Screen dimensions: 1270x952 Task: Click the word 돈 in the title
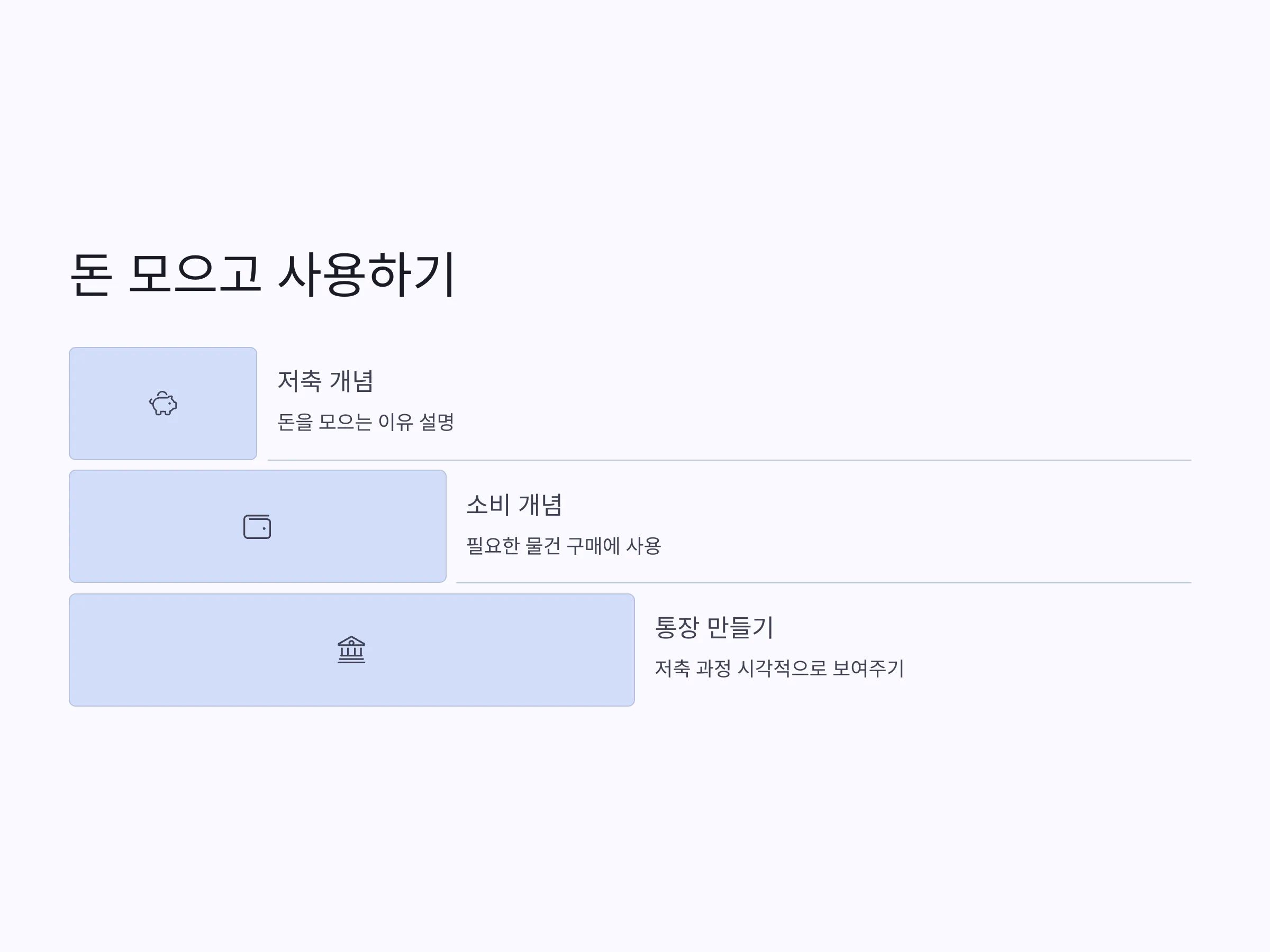point(90,275)
